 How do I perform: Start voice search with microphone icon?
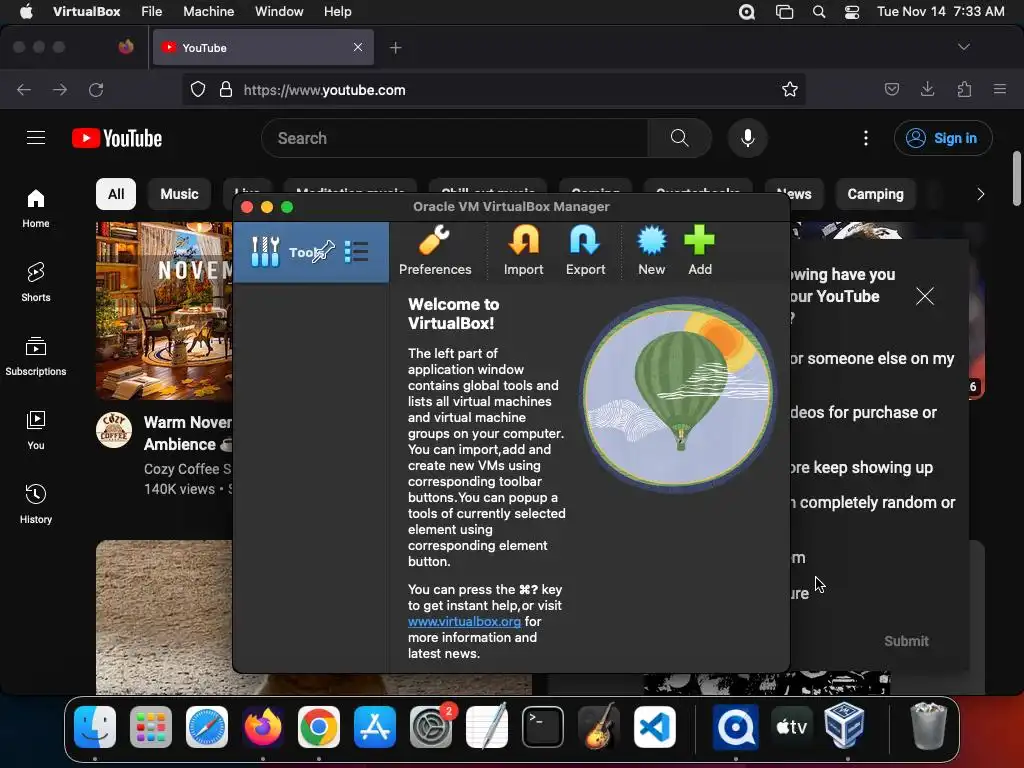(748, 138)
